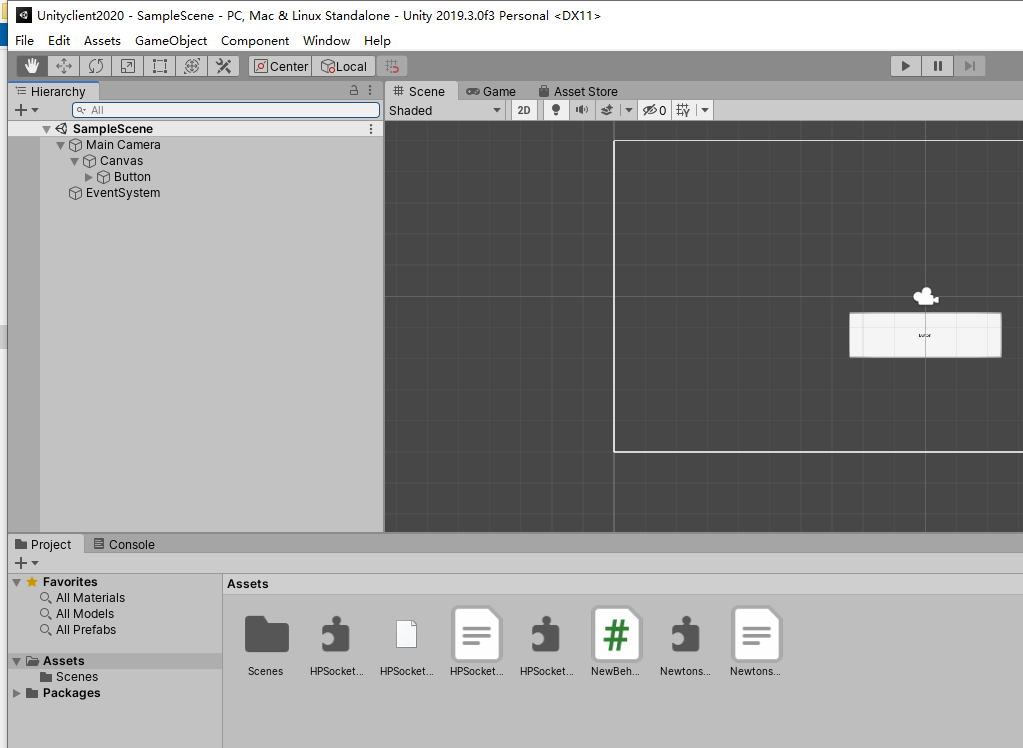Select the Scale tool

click(x=128, y=66)
